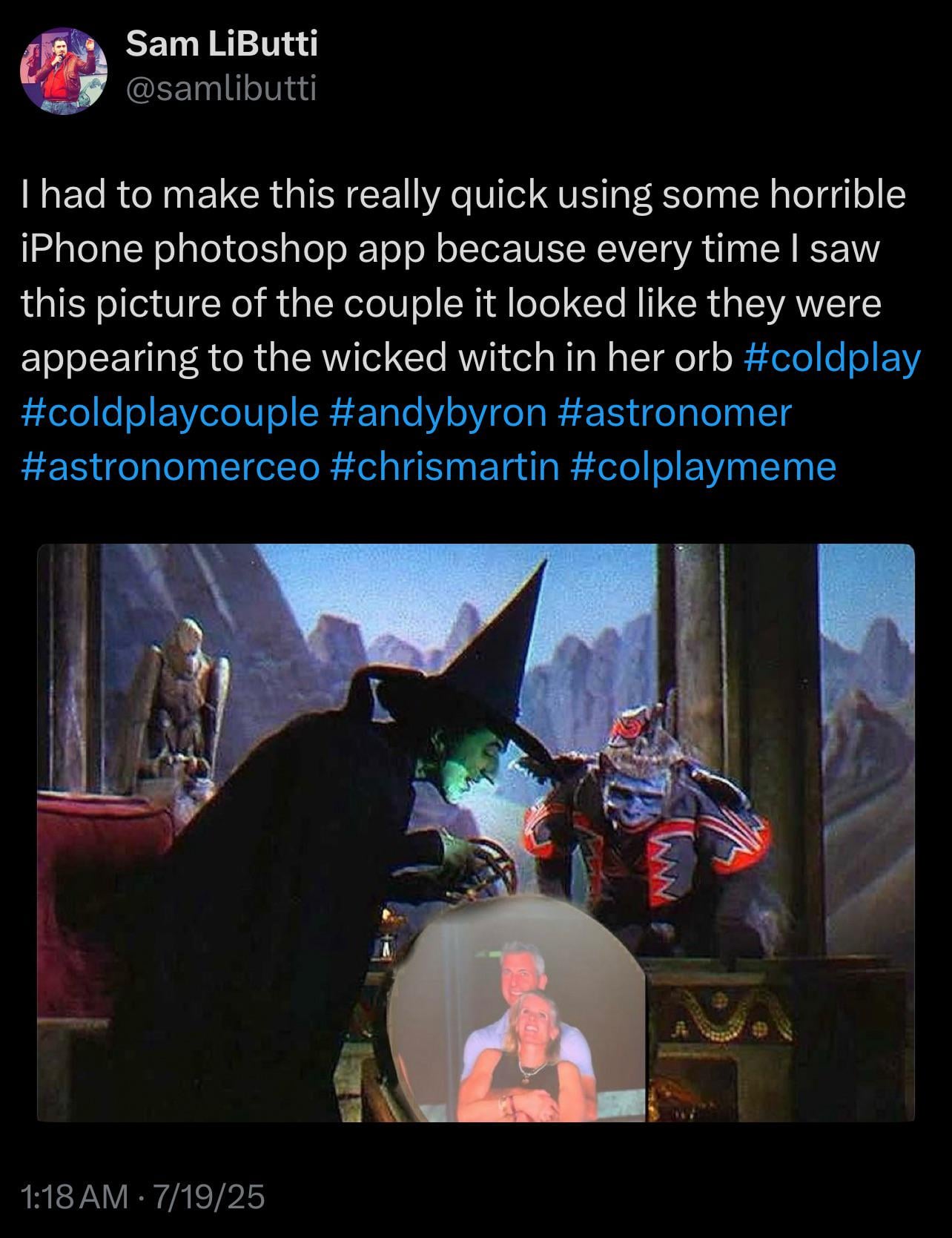Open Sam LiButti's profile avatar
The image size is (952, 1238).
click(65, 71)
